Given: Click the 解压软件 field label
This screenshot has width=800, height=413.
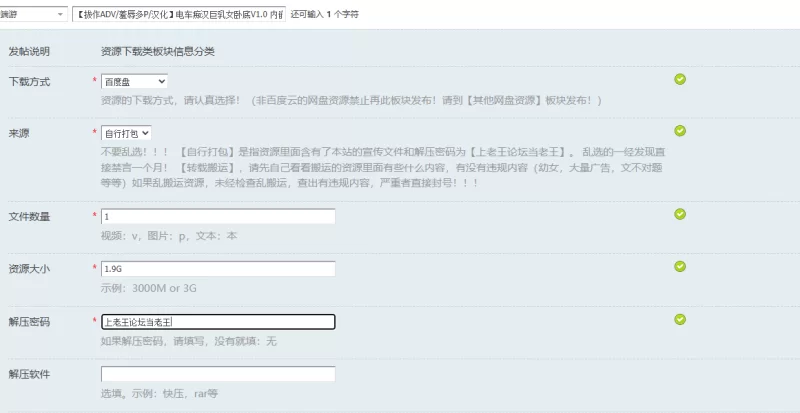Looking at the screenshot, I should coord(29,374).
